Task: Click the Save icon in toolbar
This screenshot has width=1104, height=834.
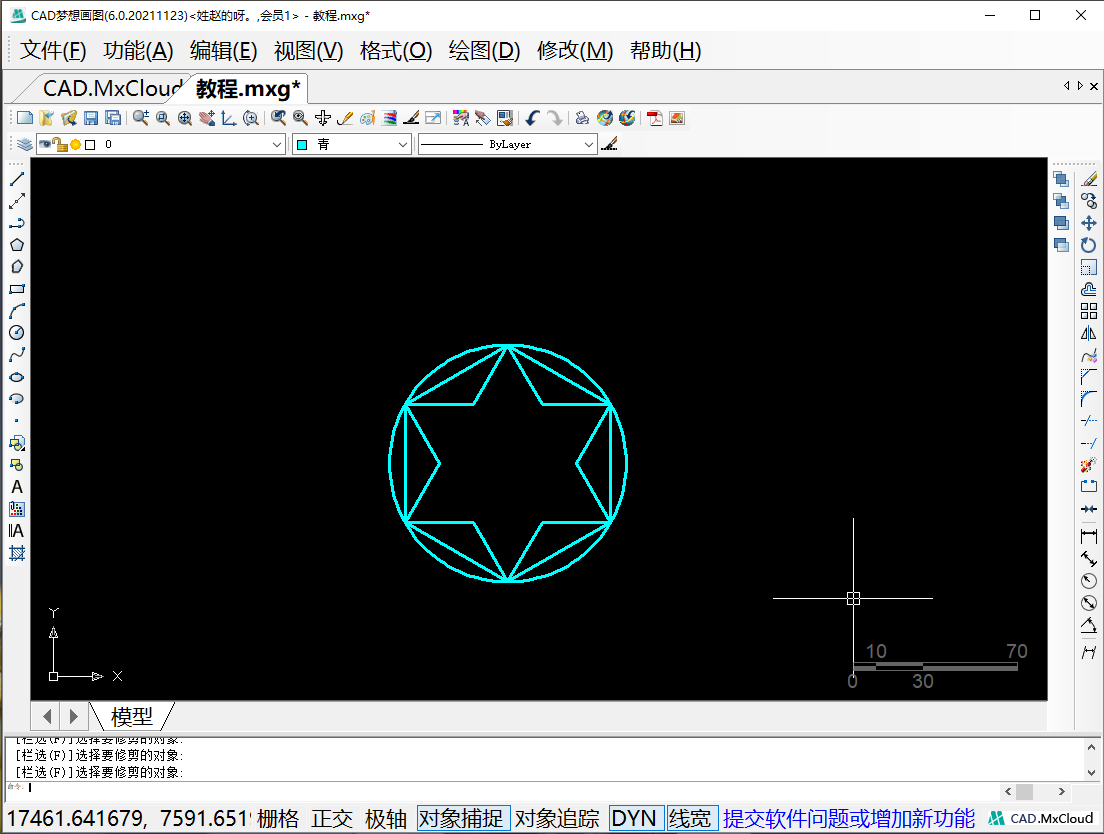Action: click(91, 118)
